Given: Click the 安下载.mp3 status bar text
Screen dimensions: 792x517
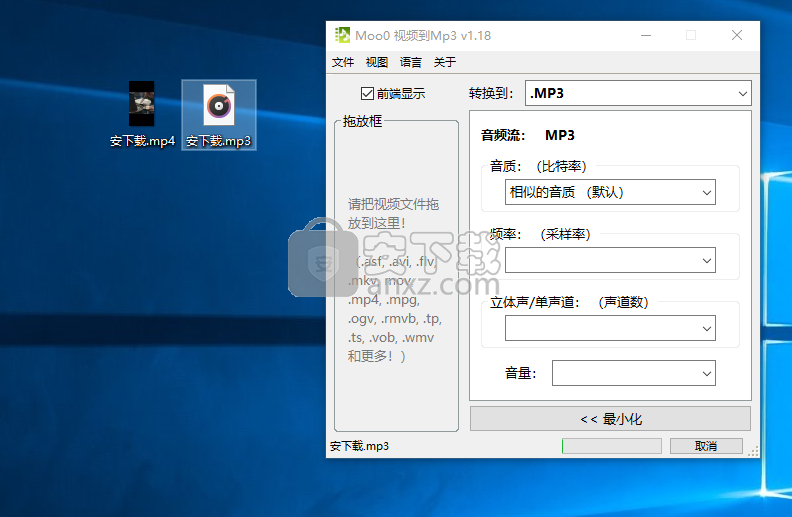Looking at the screenshot, I should (359, 446).
